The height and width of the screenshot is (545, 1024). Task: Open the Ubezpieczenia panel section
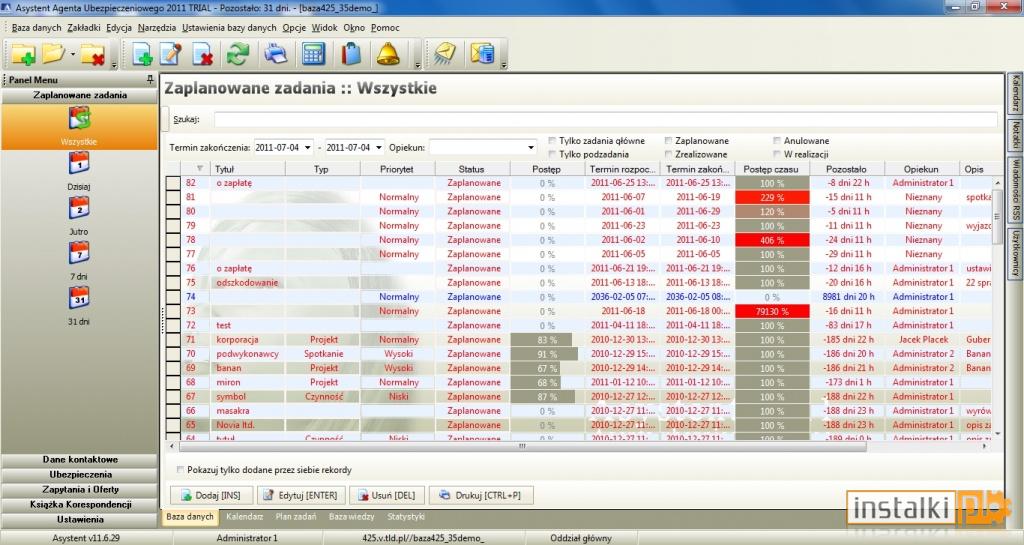coord(80,475)
